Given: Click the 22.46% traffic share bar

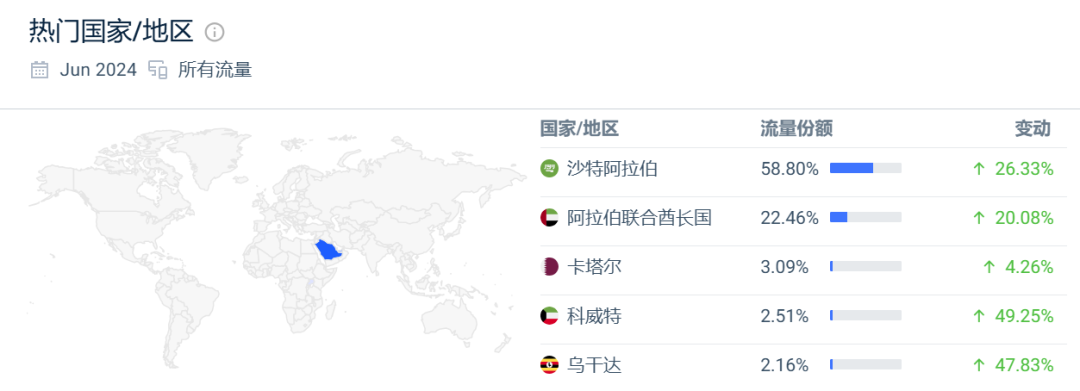Looking at the screenshot, I should [866, 218].
